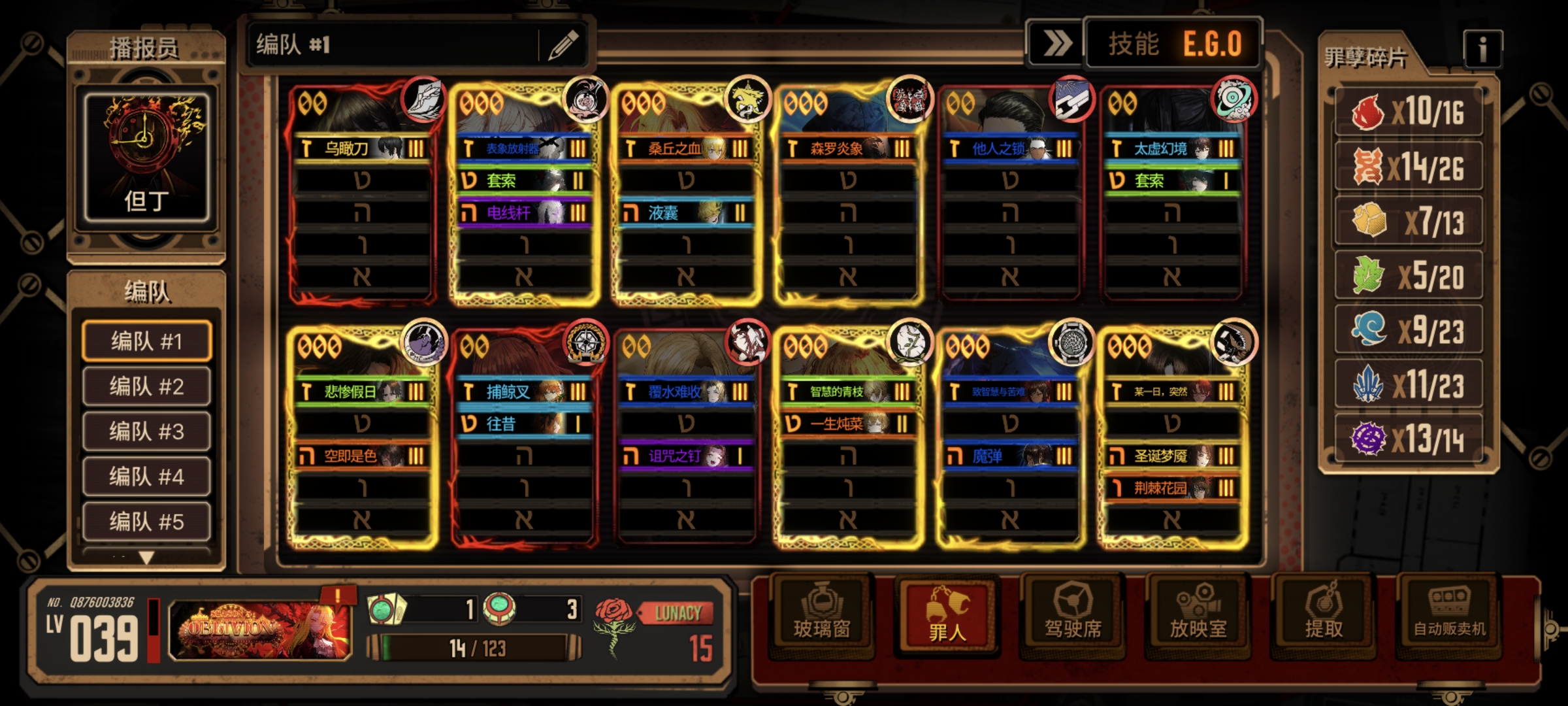Expand team list with down arrow

(146, 558)
